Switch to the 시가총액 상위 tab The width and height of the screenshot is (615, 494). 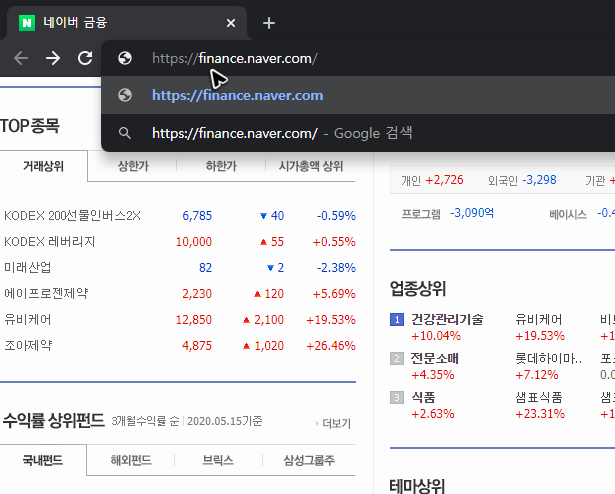pos(311,166)
